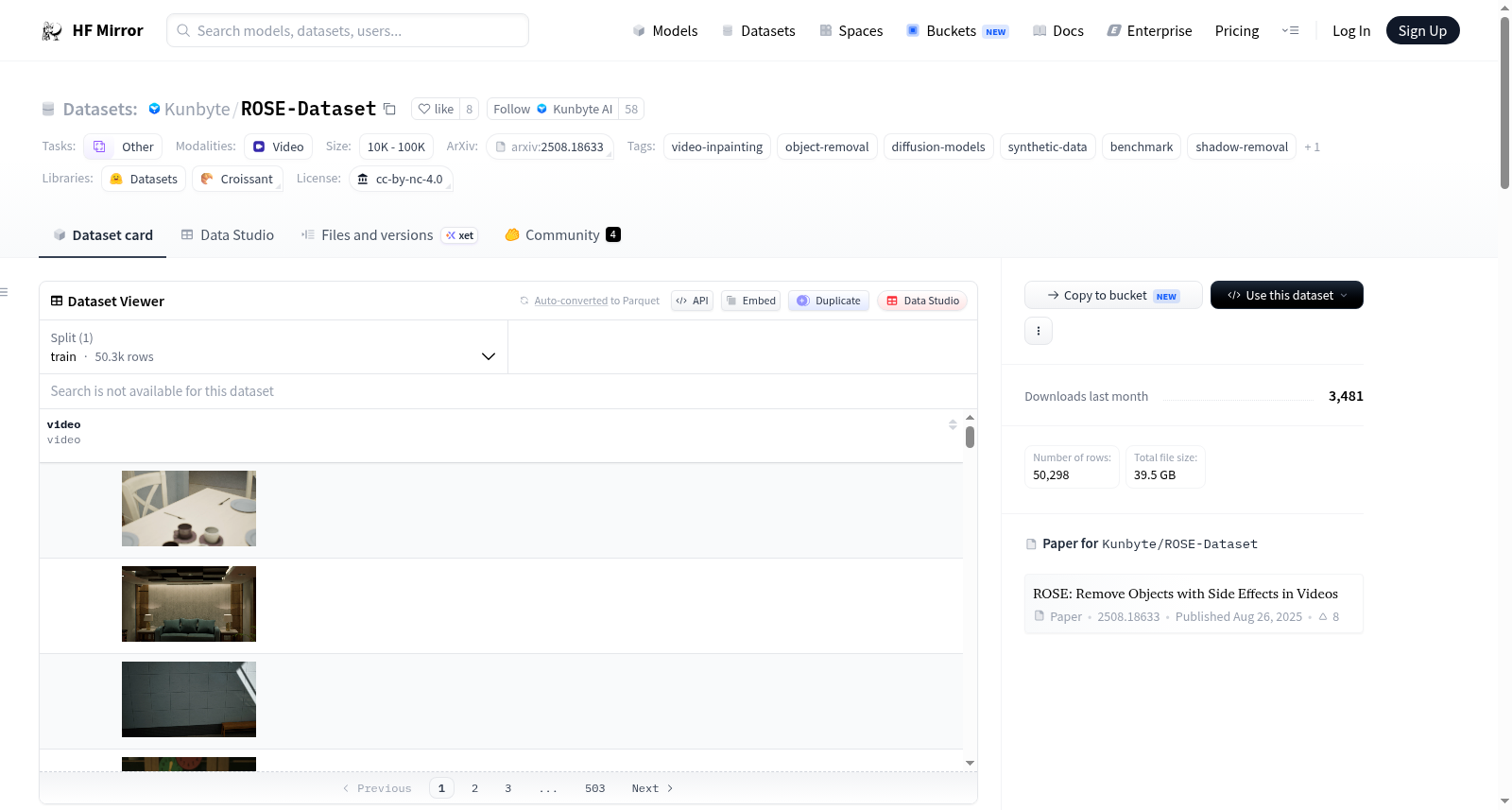Open the Datasets page
The image size is (1512, 810).
(758, 31)
